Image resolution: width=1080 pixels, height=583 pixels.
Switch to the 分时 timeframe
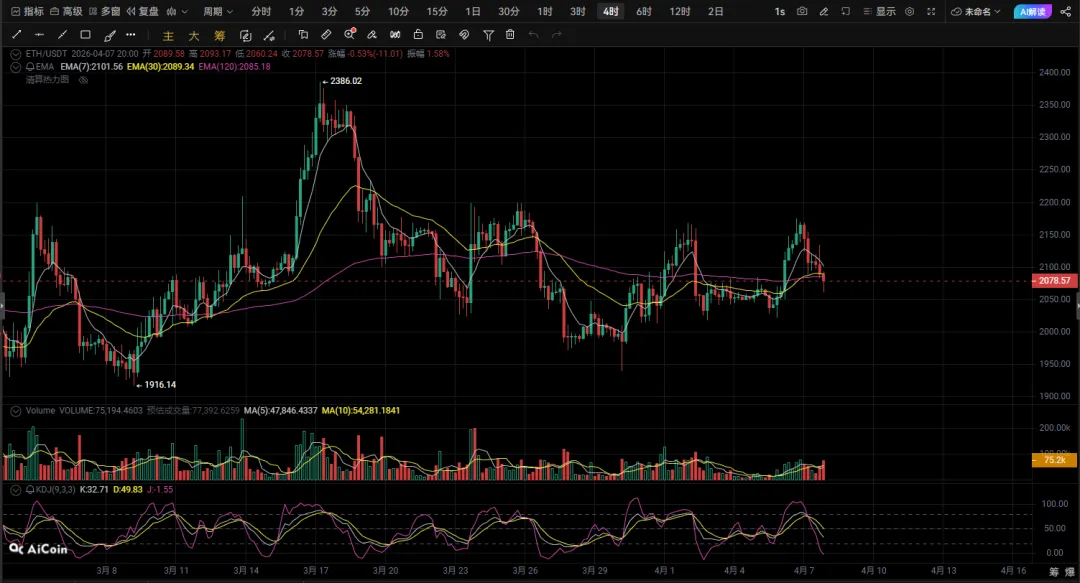pos(261,12)
